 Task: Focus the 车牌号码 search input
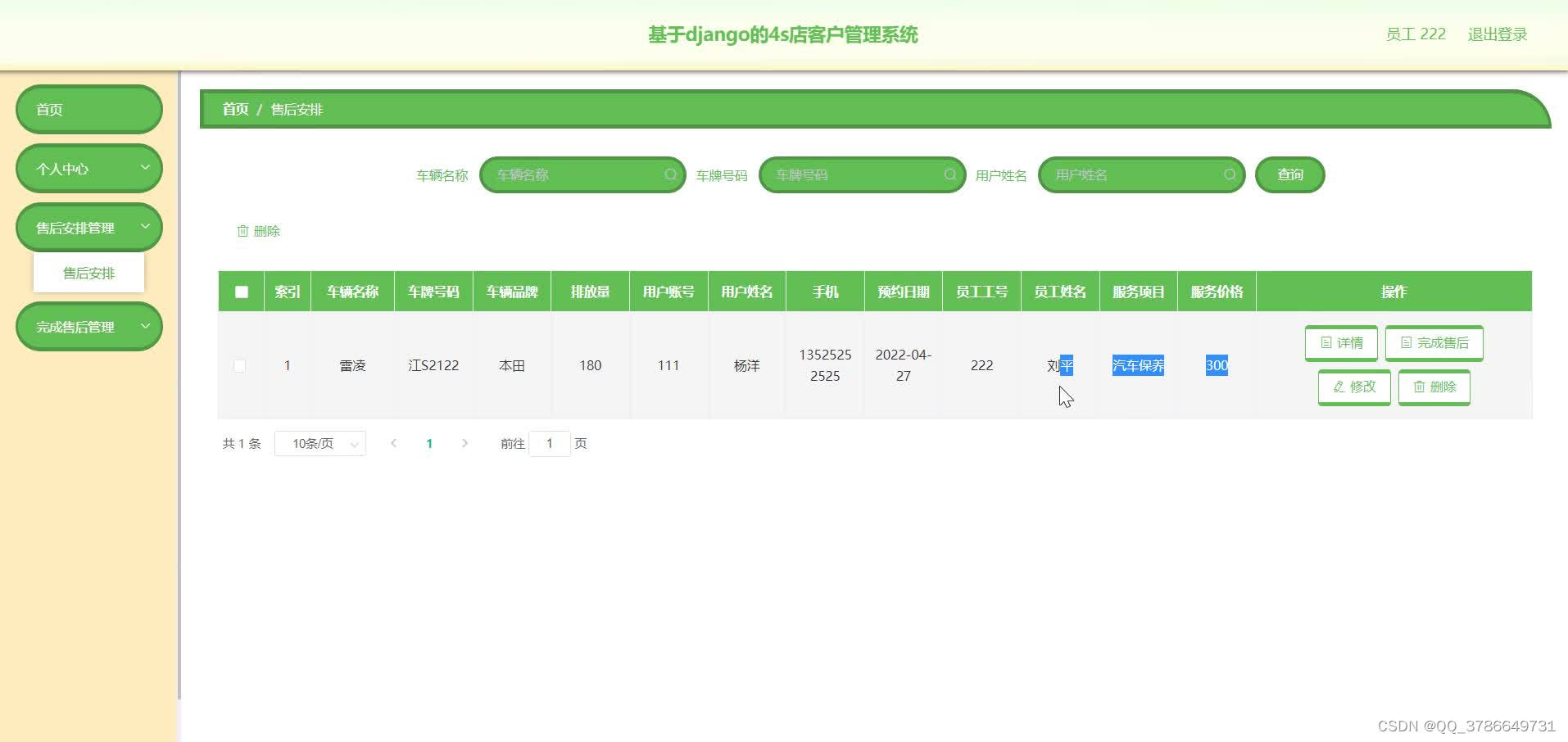point(862,174)
